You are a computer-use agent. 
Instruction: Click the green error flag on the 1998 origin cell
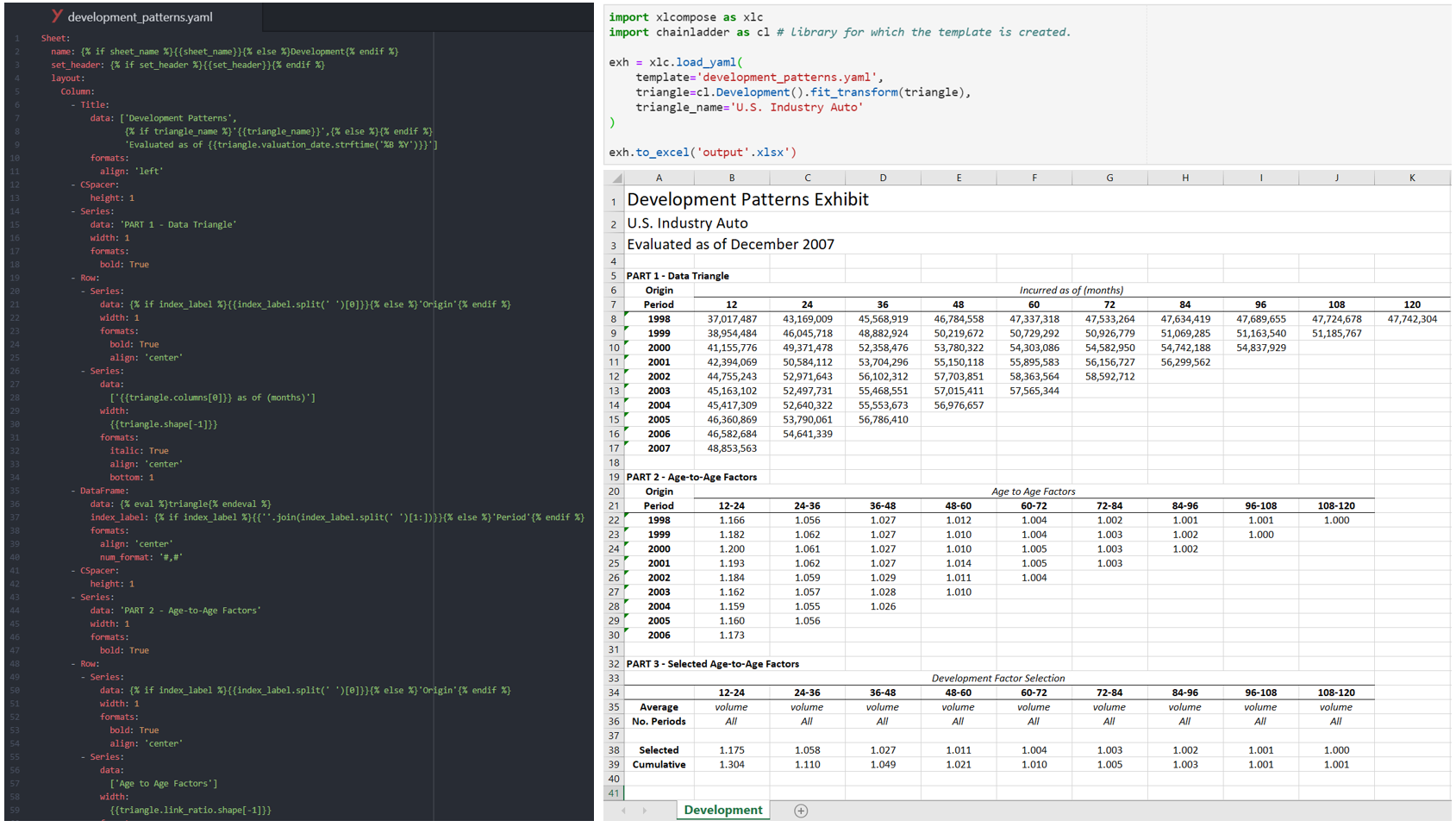click(628, 315)
